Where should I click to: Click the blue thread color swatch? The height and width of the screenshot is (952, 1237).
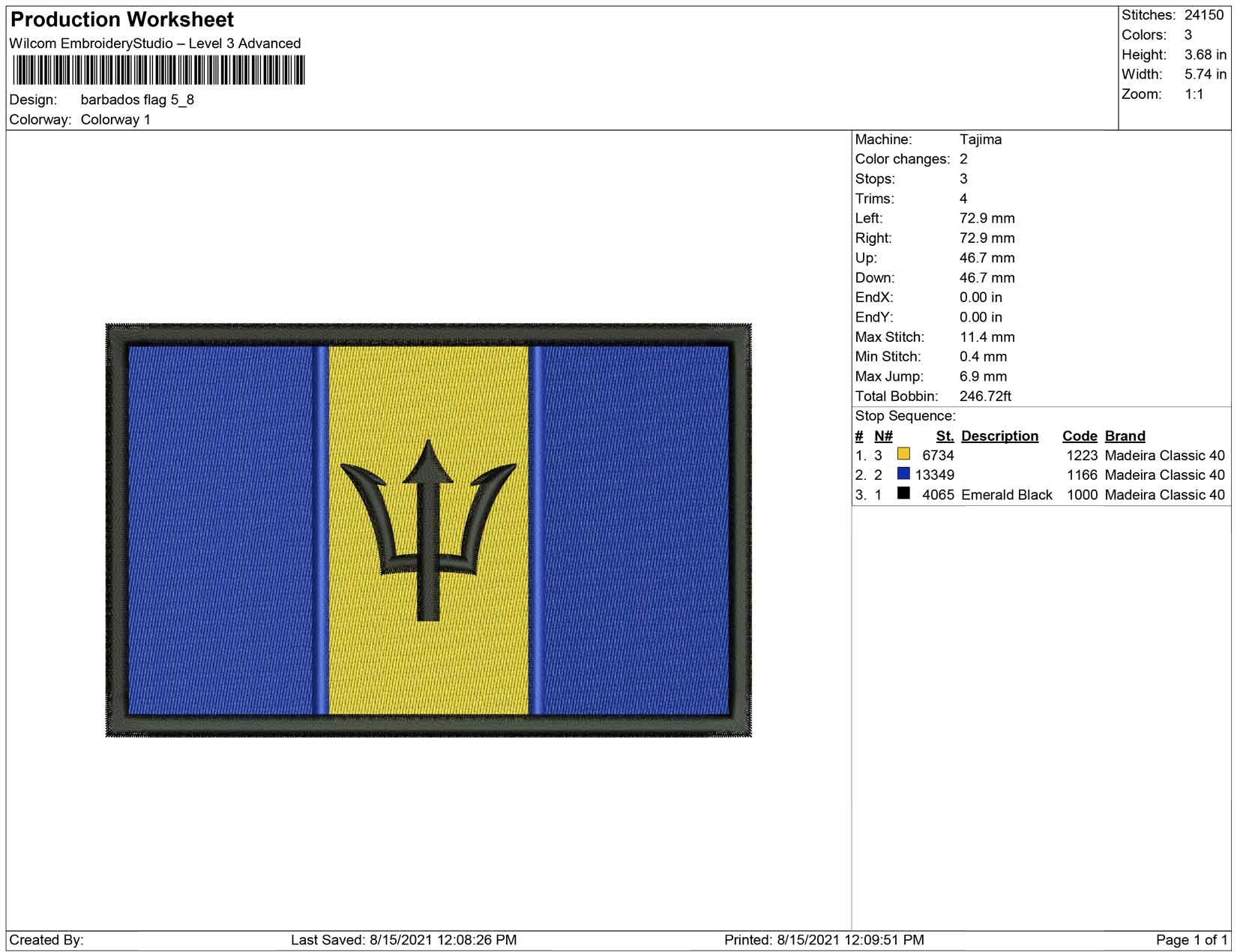(903, 474)
